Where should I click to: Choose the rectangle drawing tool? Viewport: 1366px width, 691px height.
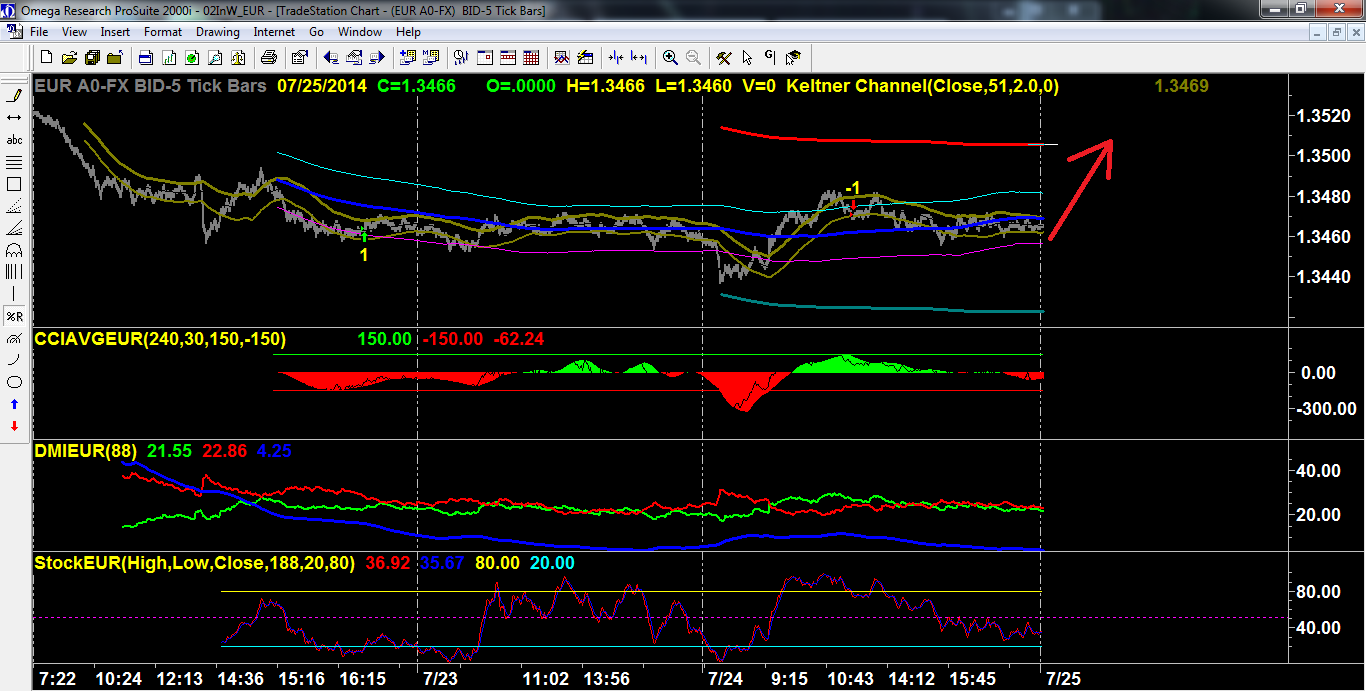[x=14, y=184]
